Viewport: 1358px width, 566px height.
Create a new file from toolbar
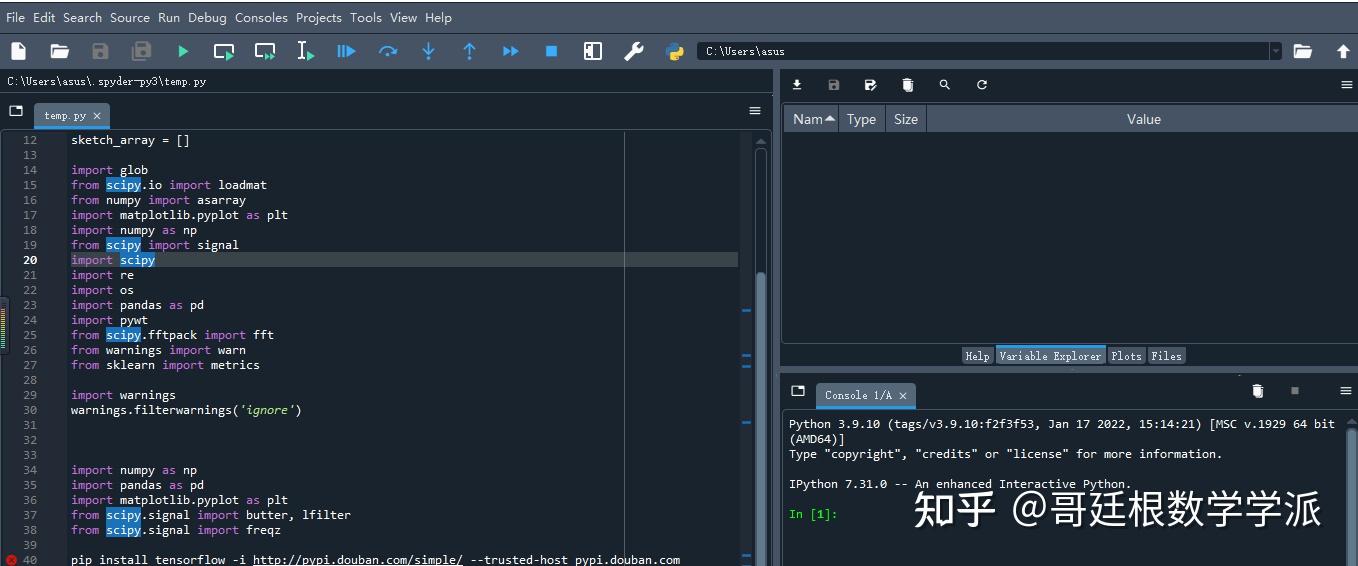coord(19,51)
